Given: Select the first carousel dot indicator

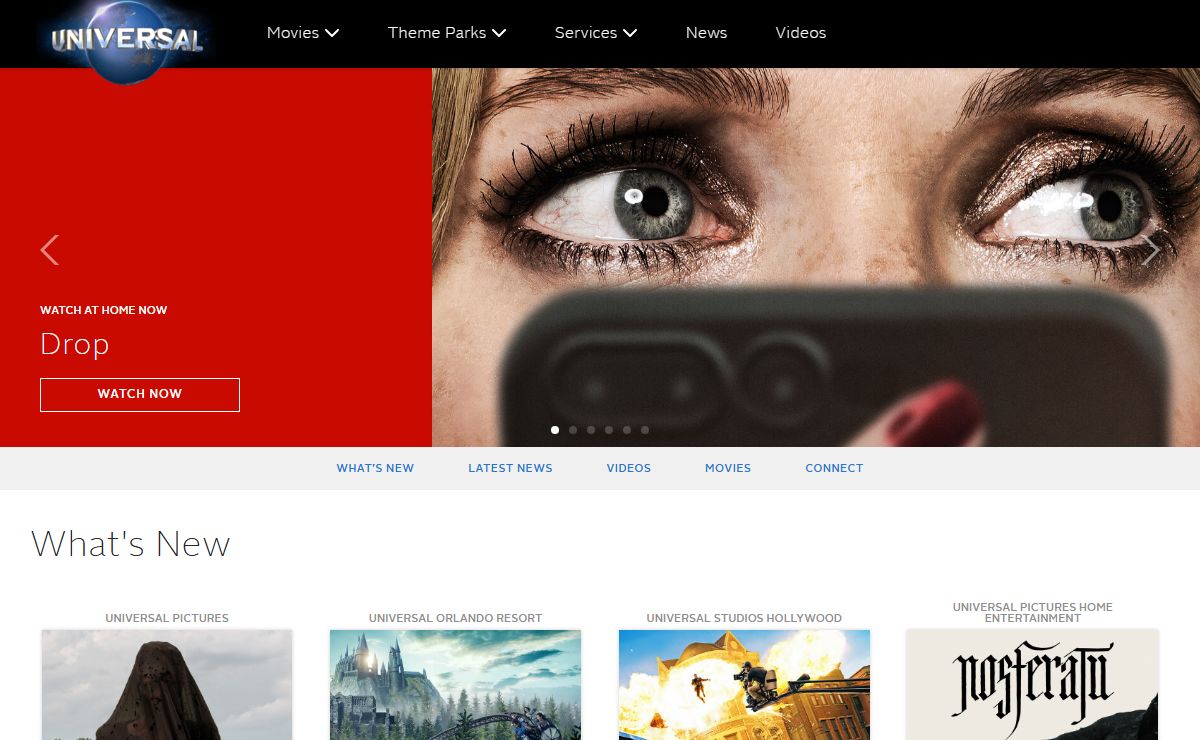Looking at the screenshot, I should point(555,430).
